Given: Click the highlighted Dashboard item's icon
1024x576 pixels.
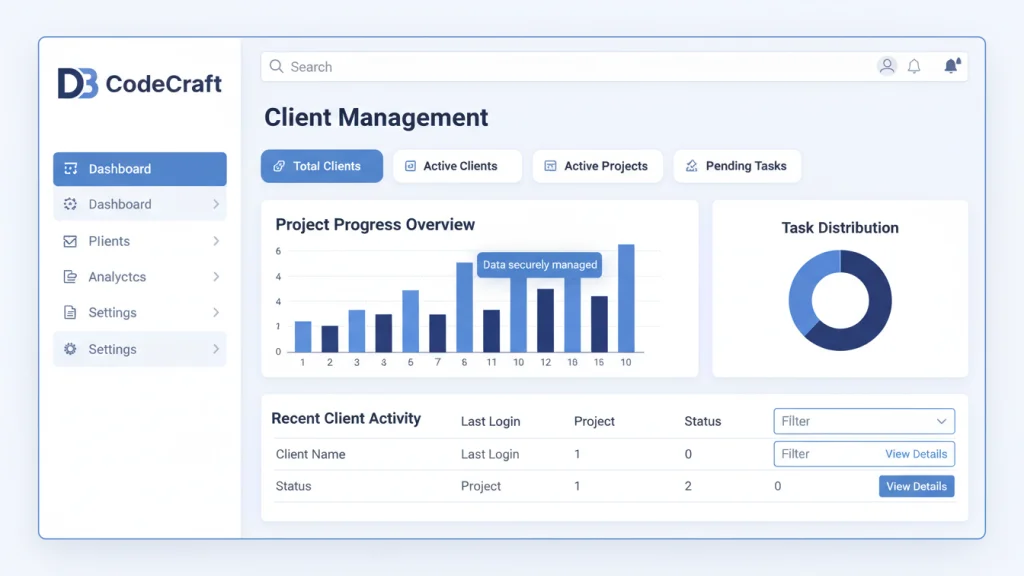Looking at the screenshot, I should pyautogui.click(x=71, y=168).
